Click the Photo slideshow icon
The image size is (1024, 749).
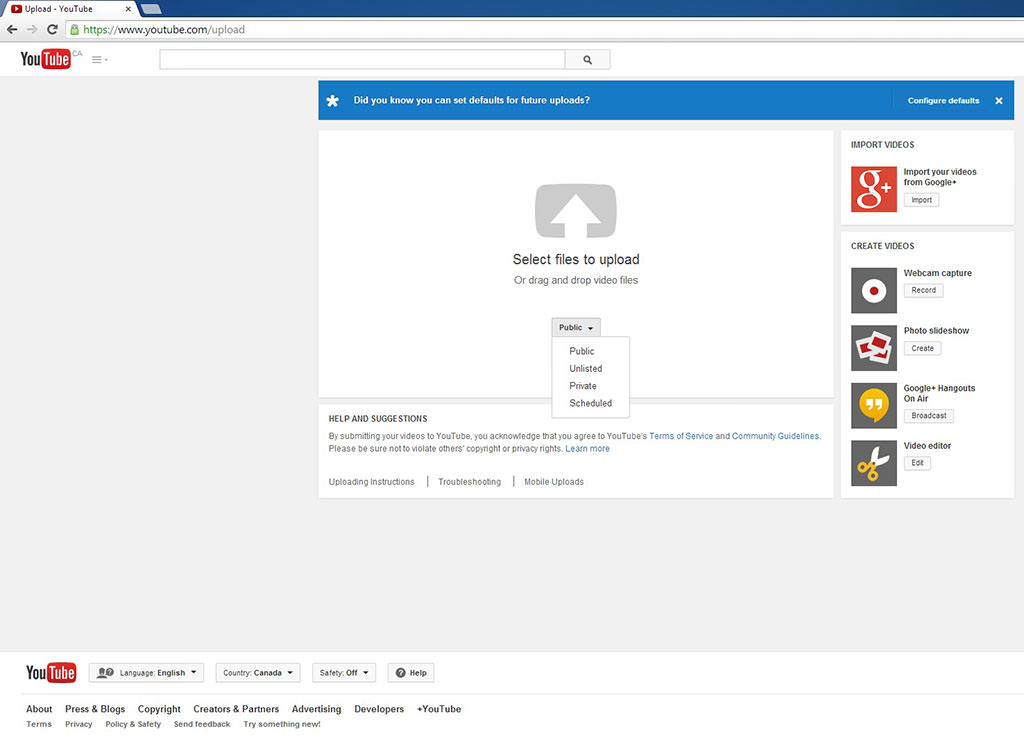click(x=873, y=348)
